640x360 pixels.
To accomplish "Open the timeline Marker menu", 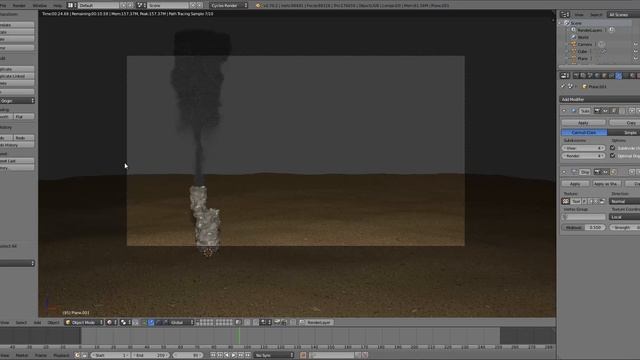I will coord(22,355).
